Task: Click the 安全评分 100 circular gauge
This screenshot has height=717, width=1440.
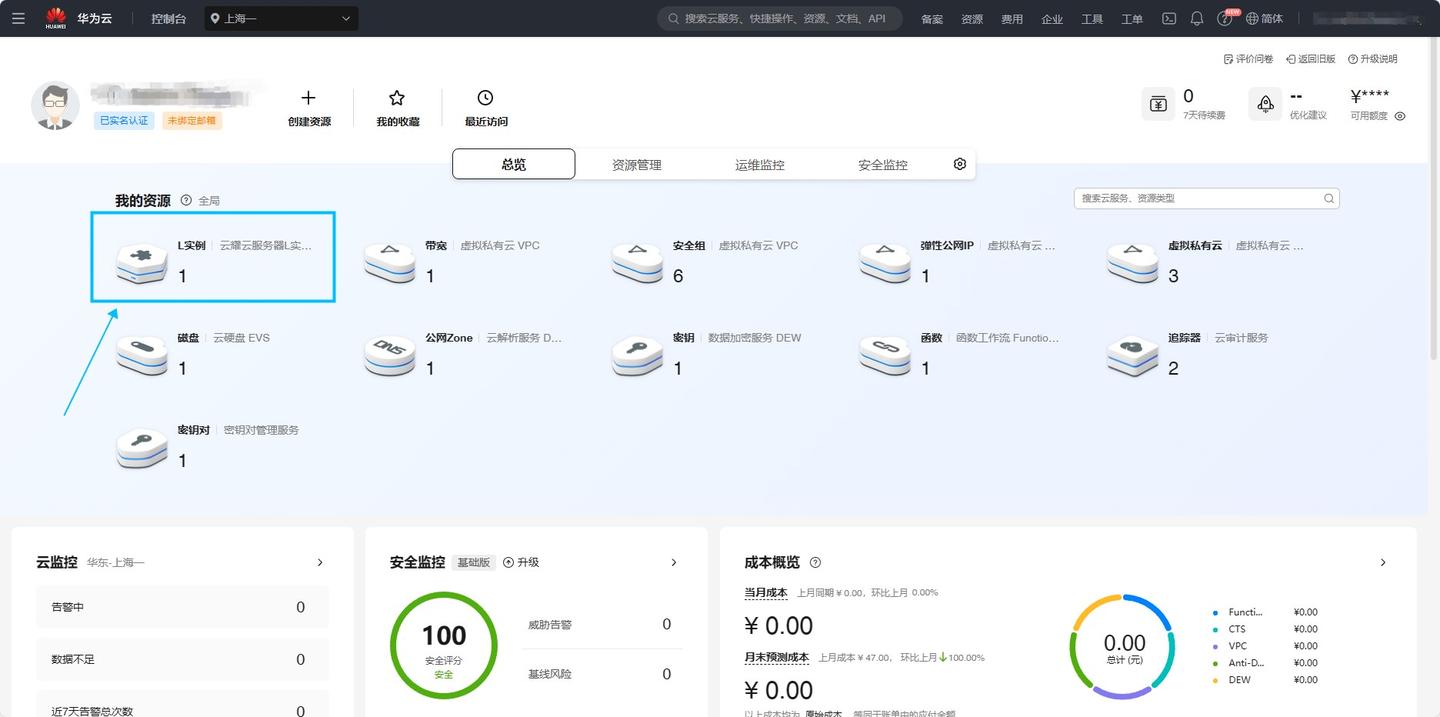Action: click(444, 646)
